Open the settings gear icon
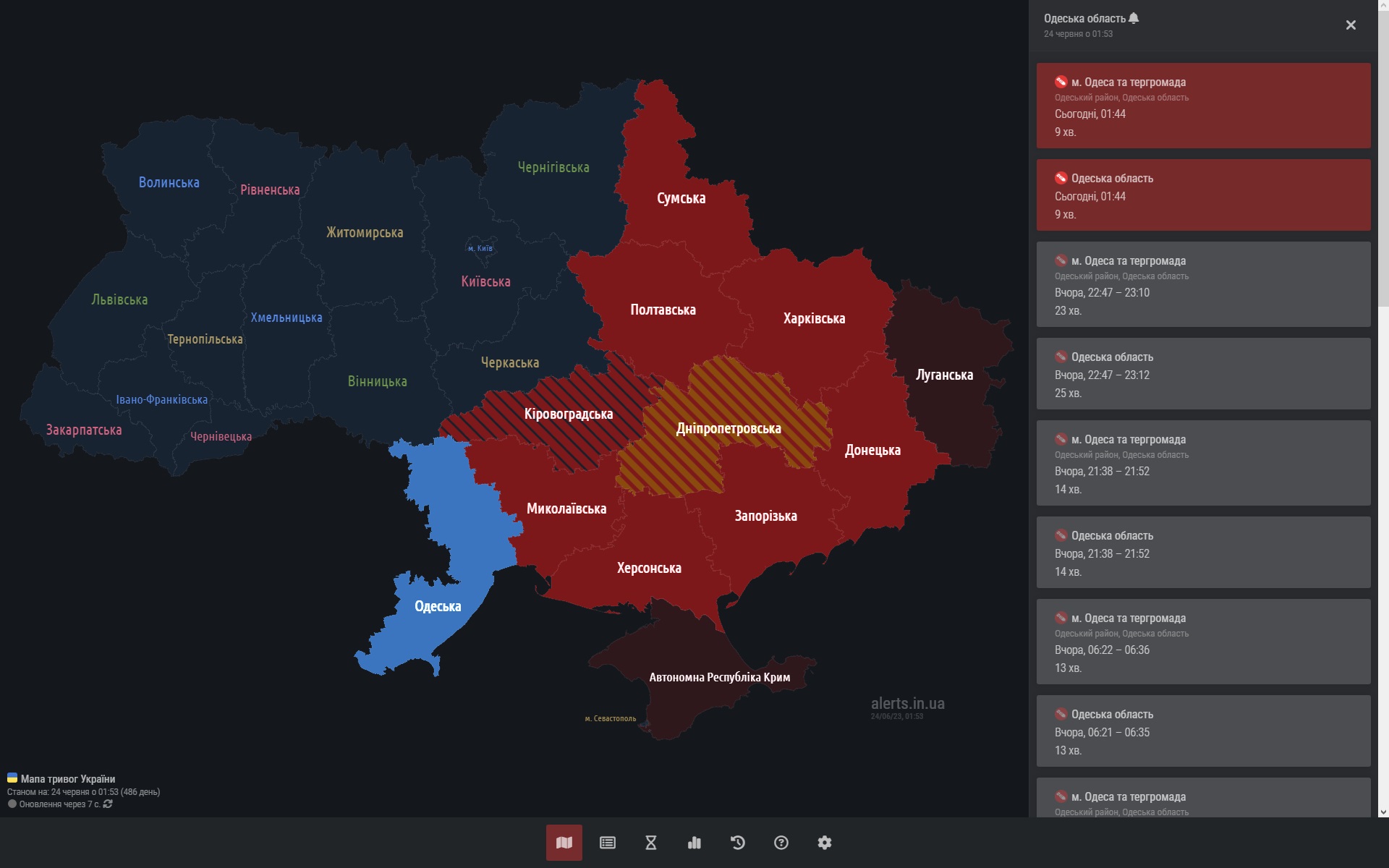This screenshot has width=1389, height=868. (x=825, y=843)
